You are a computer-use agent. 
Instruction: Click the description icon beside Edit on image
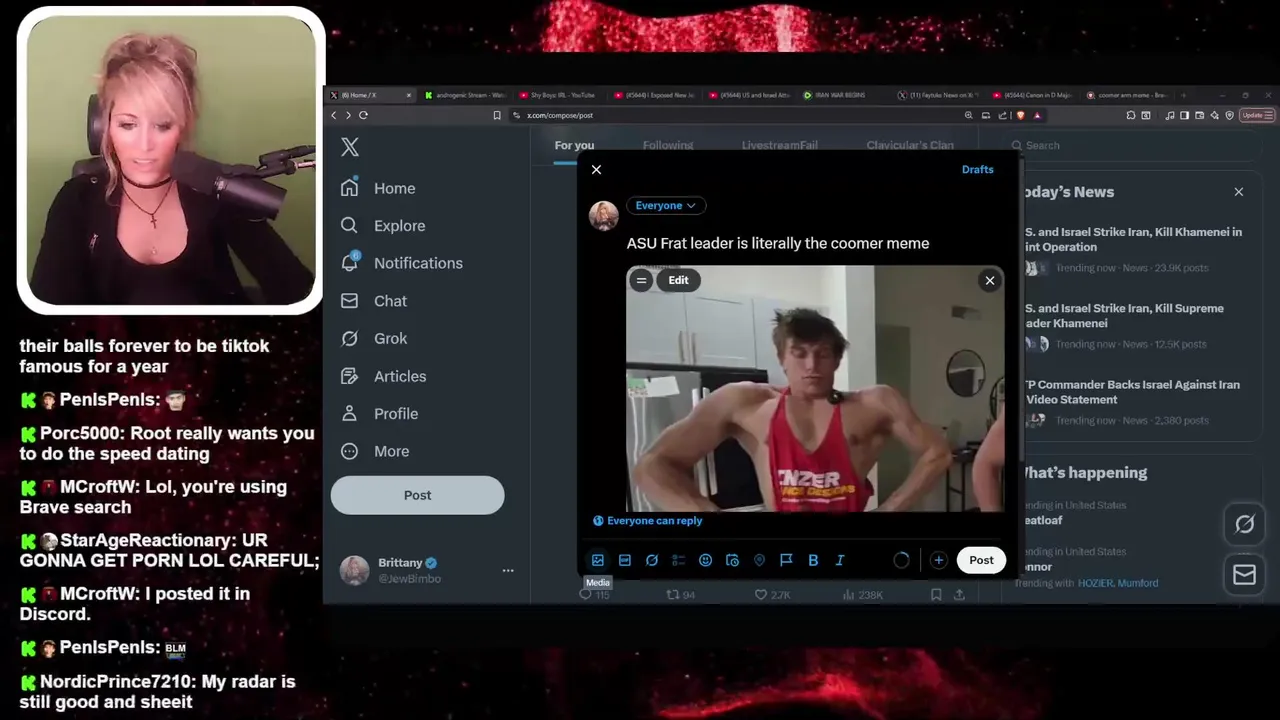click(x=641, y=280)
